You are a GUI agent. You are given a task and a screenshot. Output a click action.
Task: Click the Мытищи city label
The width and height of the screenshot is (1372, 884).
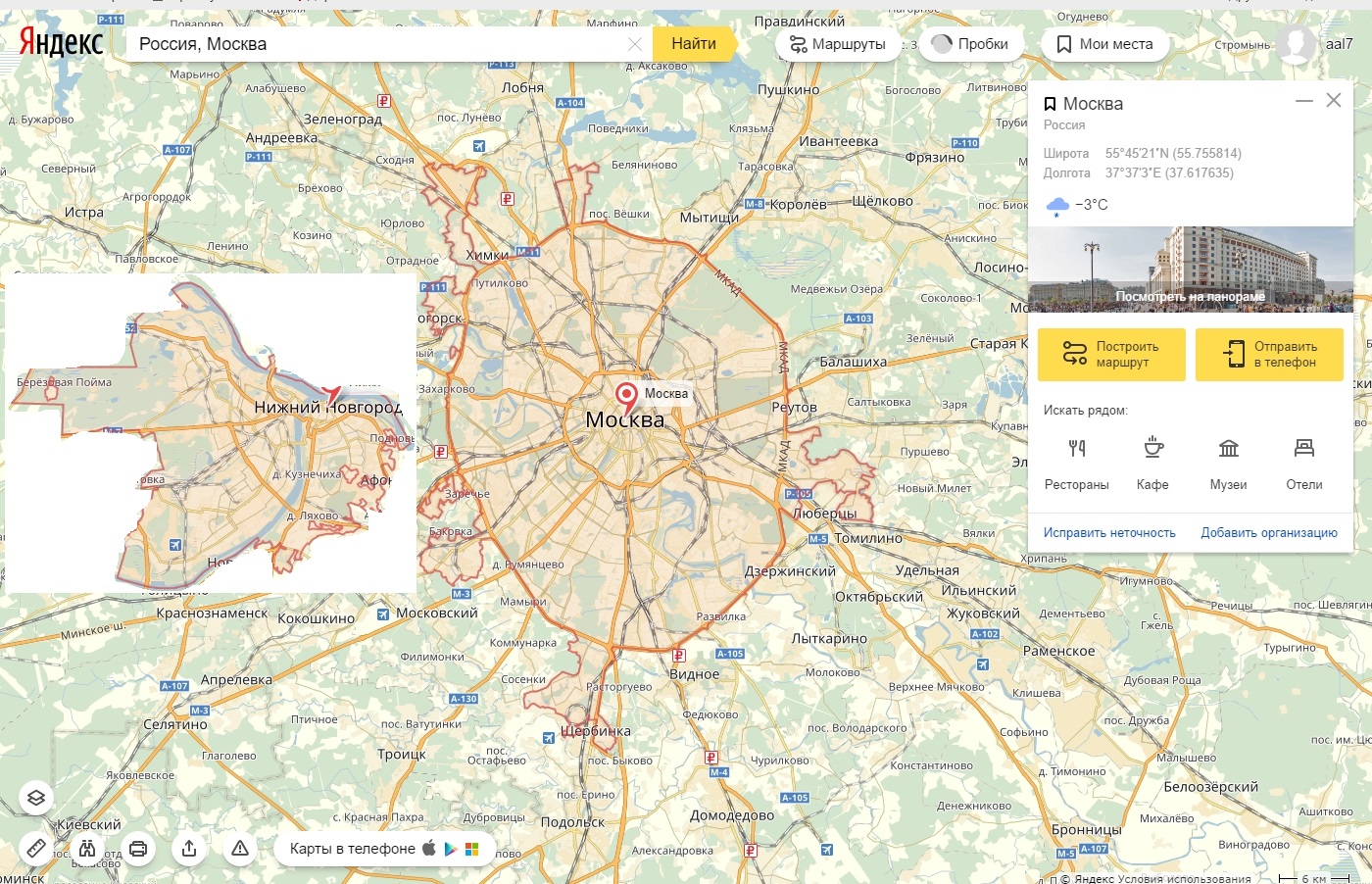[710, 218]
